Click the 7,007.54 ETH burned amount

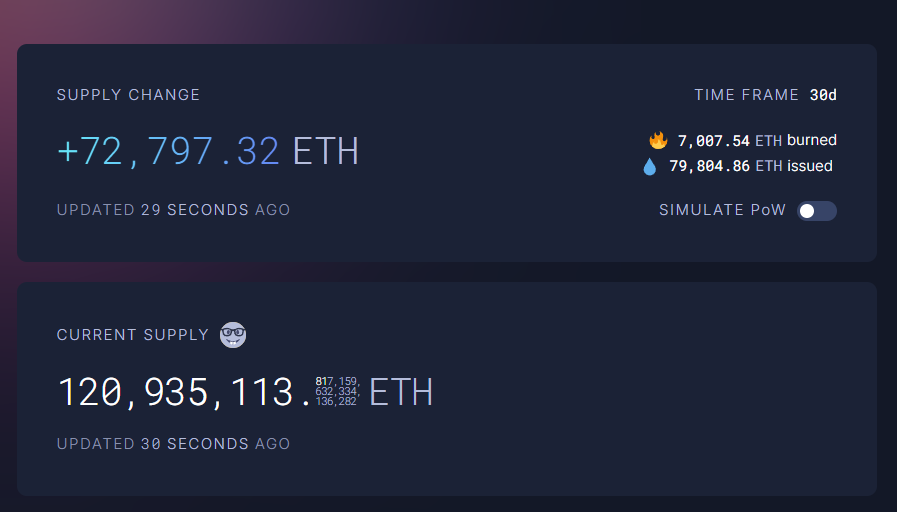pos(729,140)
